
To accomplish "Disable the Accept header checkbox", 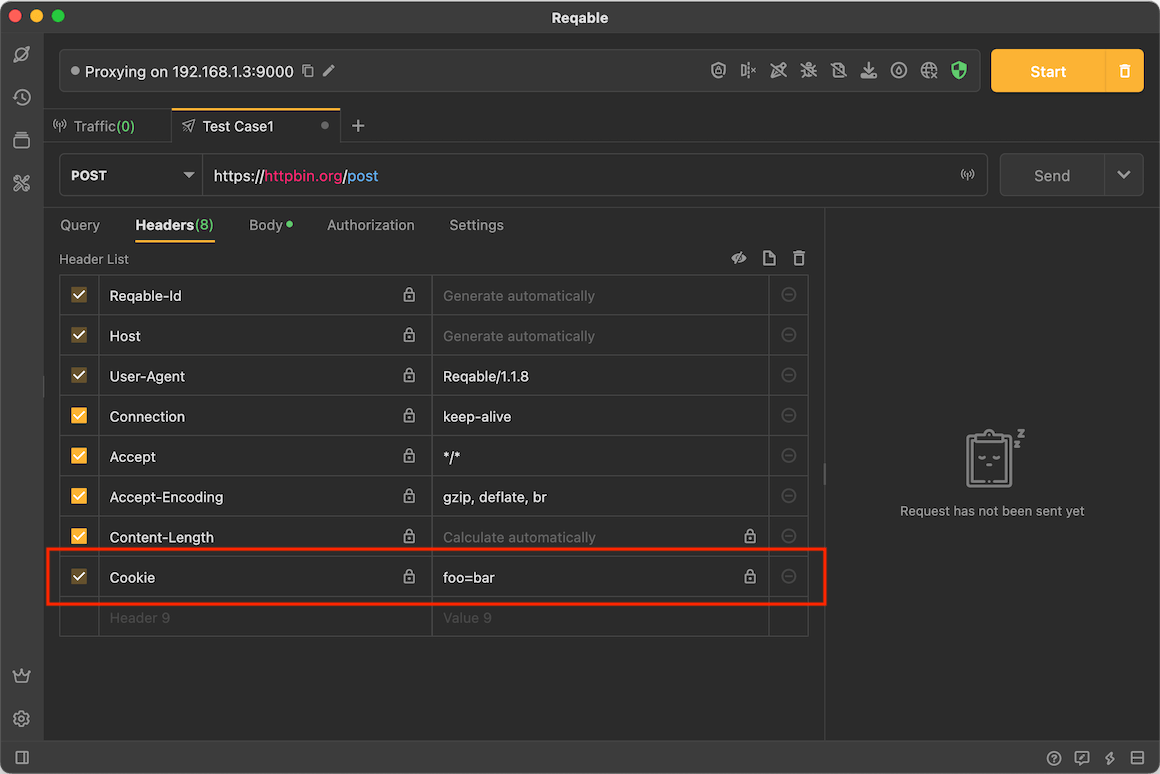I will click(x=79, y=456).
